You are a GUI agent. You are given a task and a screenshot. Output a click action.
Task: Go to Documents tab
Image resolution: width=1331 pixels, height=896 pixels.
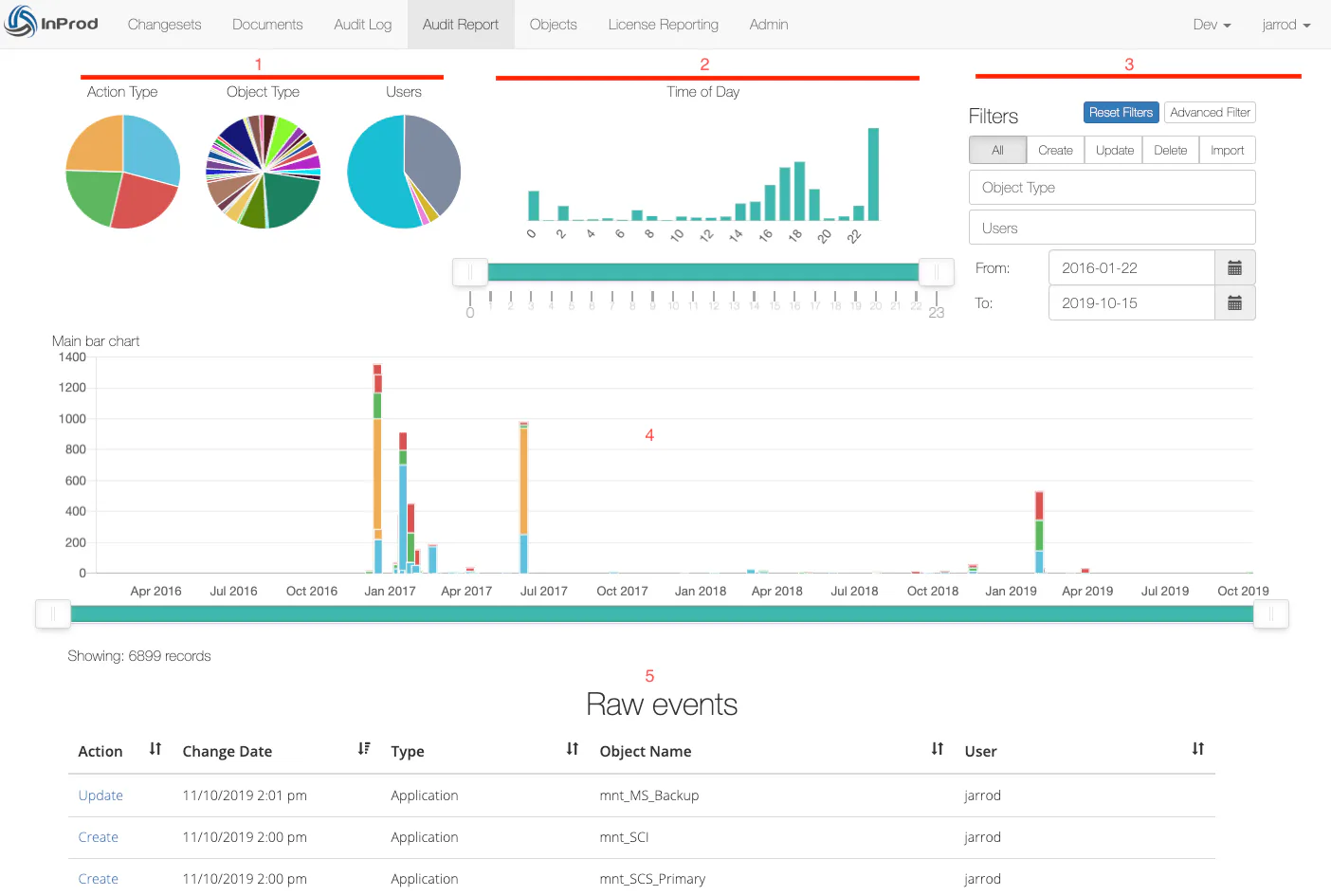point(267,25)
